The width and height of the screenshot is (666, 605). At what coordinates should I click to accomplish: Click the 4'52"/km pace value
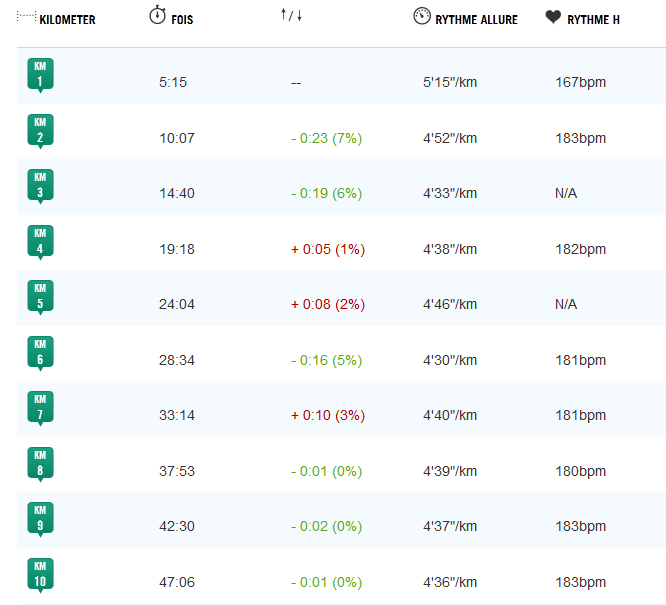point(450,138)
